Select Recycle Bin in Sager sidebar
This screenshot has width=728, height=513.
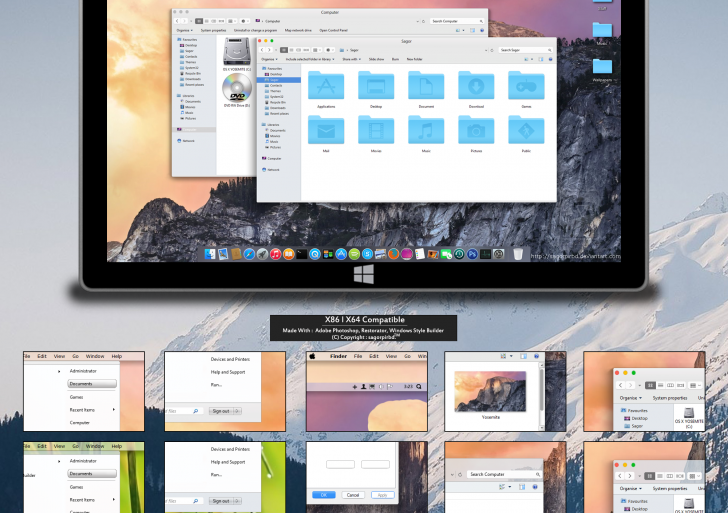(278, 102)
